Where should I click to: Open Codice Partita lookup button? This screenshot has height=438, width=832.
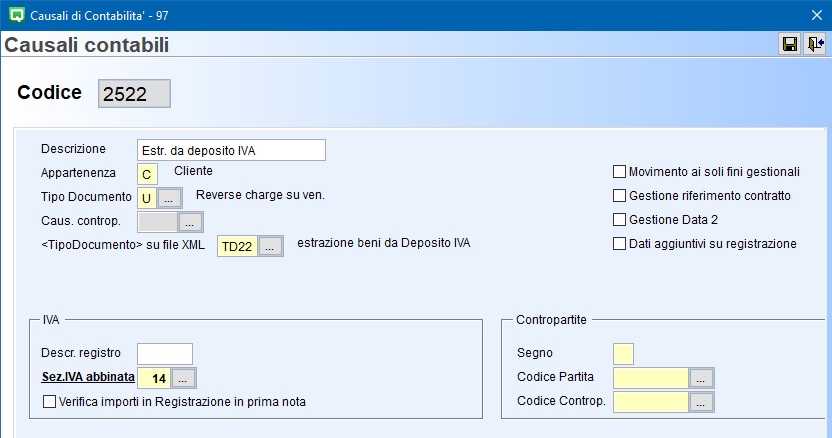tap(702, 378)
